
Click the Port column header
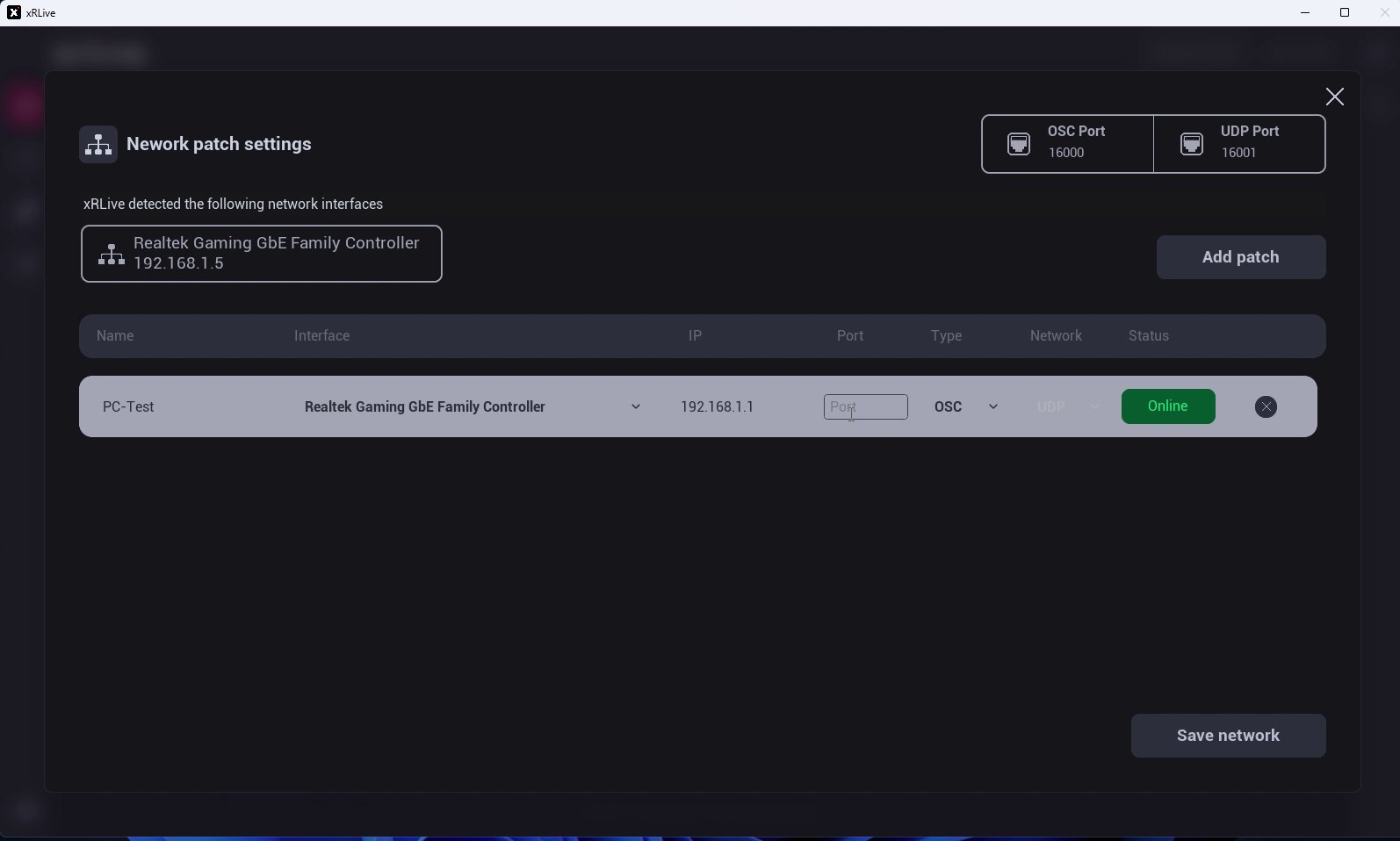point(849,335)
